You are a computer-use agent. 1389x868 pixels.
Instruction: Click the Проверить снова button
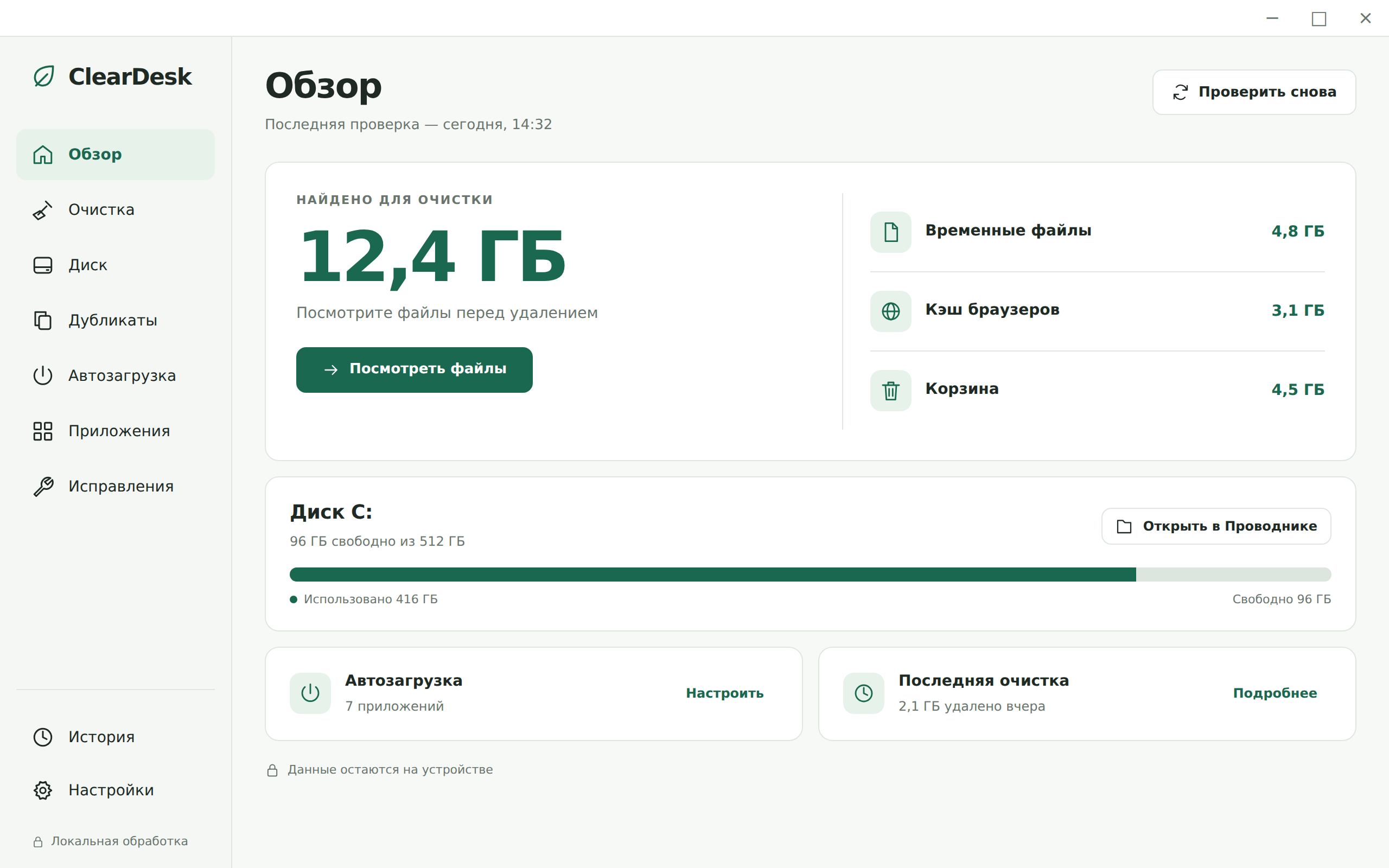pyautogui.click(x=1254, y=92)
